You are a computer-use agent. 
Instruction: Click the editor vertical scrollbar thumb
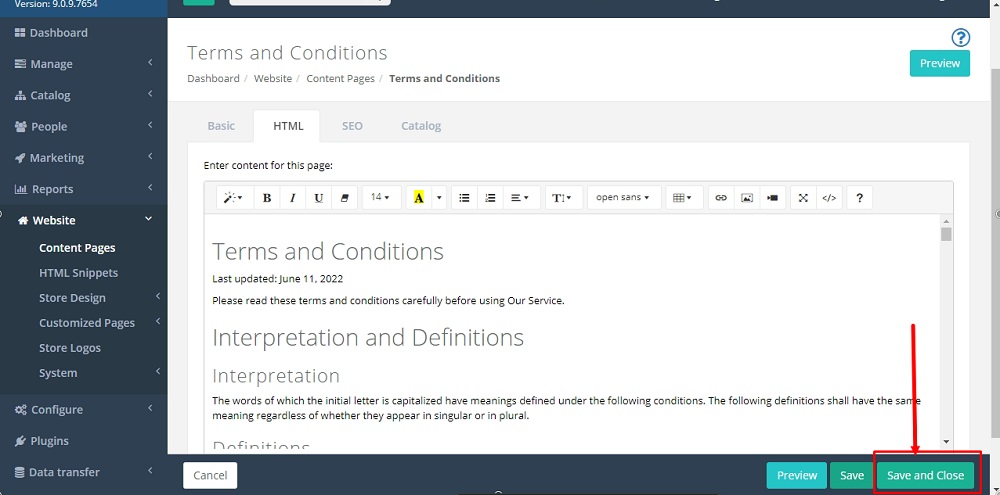[946, 234]
